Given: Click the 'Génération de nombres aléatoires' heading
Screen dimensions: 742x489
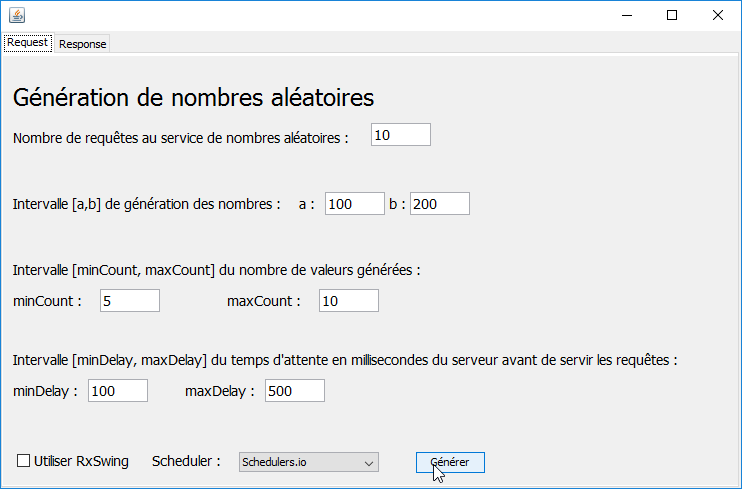Looking at the screenshot, I should (x=193, y=98).
